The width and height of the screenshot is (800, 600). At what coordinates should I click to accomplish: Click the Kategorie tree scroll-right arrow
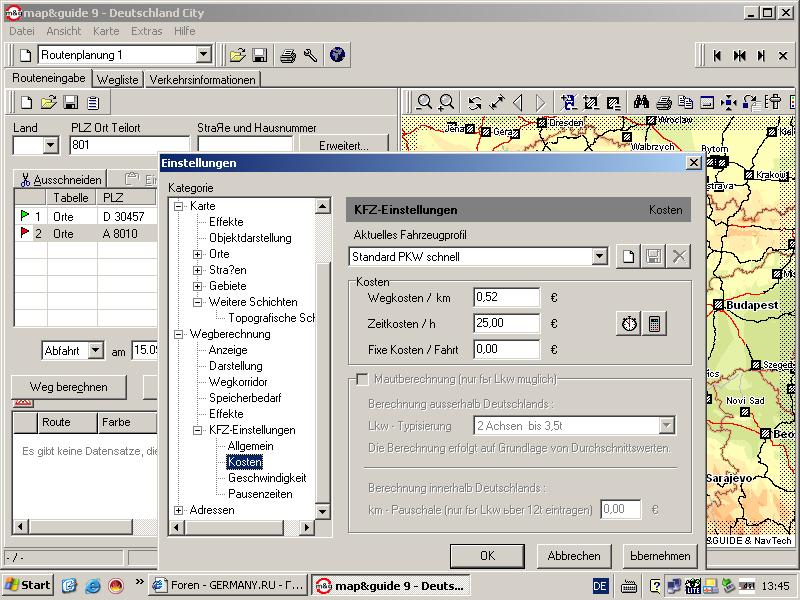coord(306,528)
